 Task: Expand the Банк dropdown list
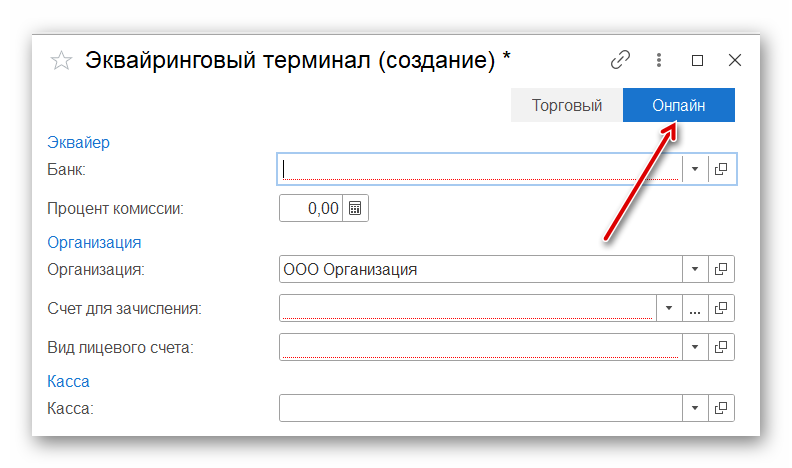pos(695,169)
